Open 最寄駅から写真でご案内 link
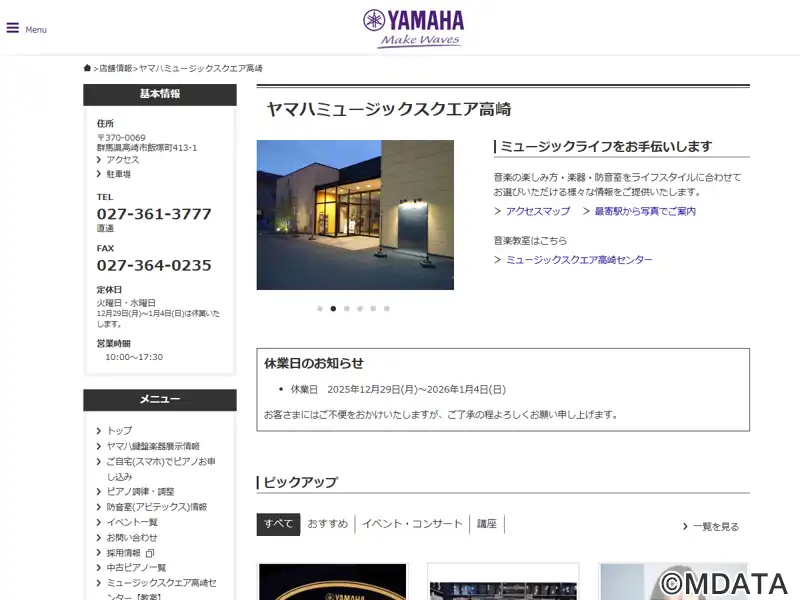Image resolution: width=800 pixels, height=600 pixels. click(645, 211)
